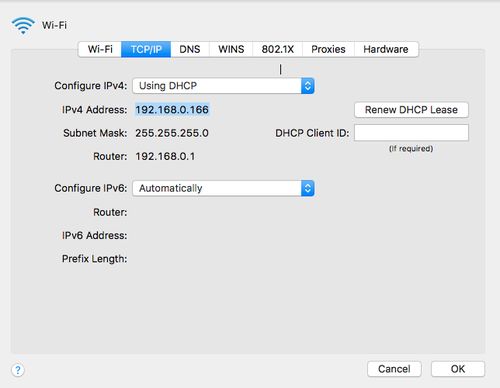Go to the 802.1X tab
This screenshot has height=388, width=500.
(x=277, y=49)
